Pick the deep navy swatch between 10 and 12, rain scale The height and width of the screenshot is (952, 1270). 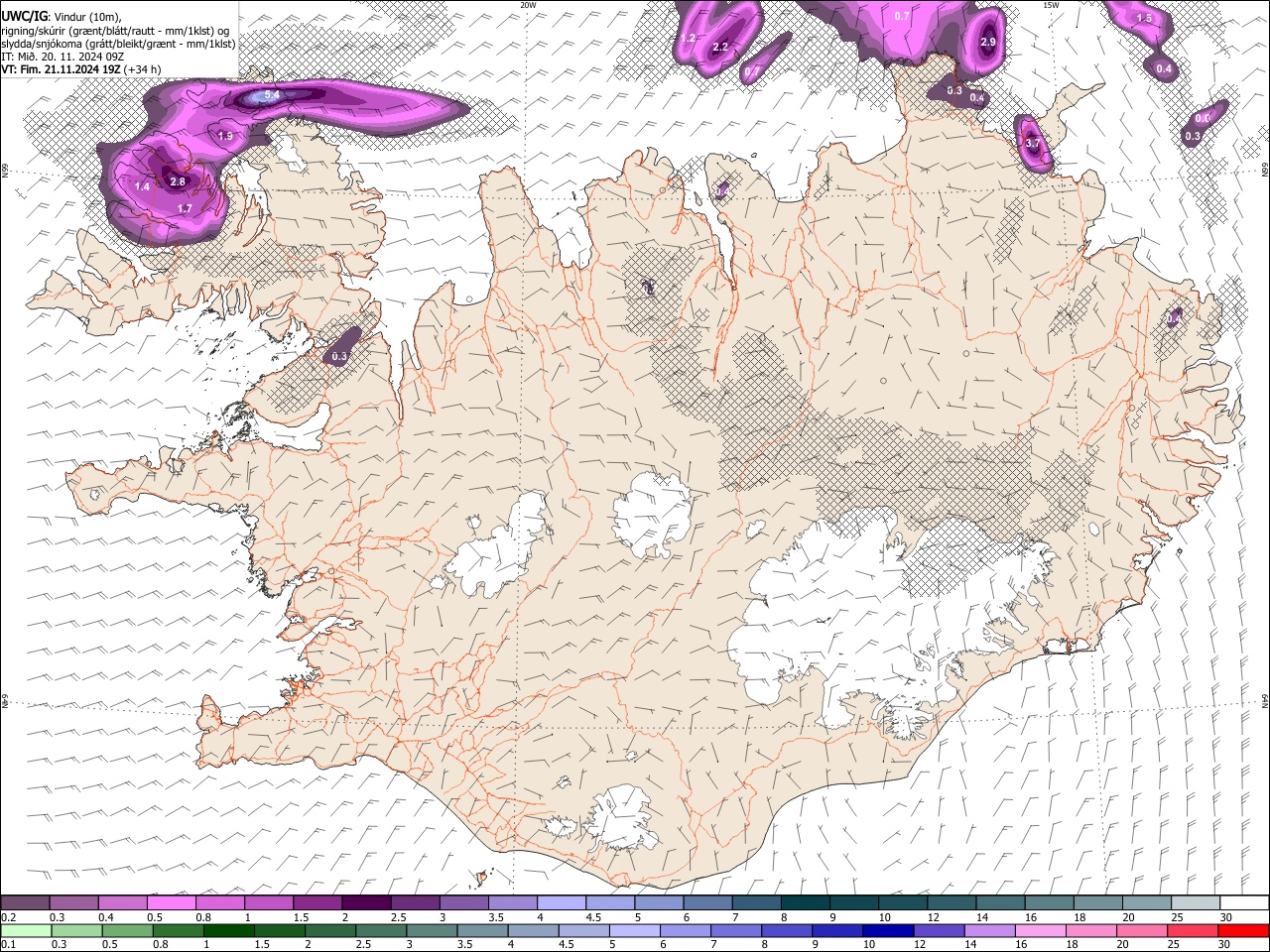pyautogui.click(x=887, y=930)
